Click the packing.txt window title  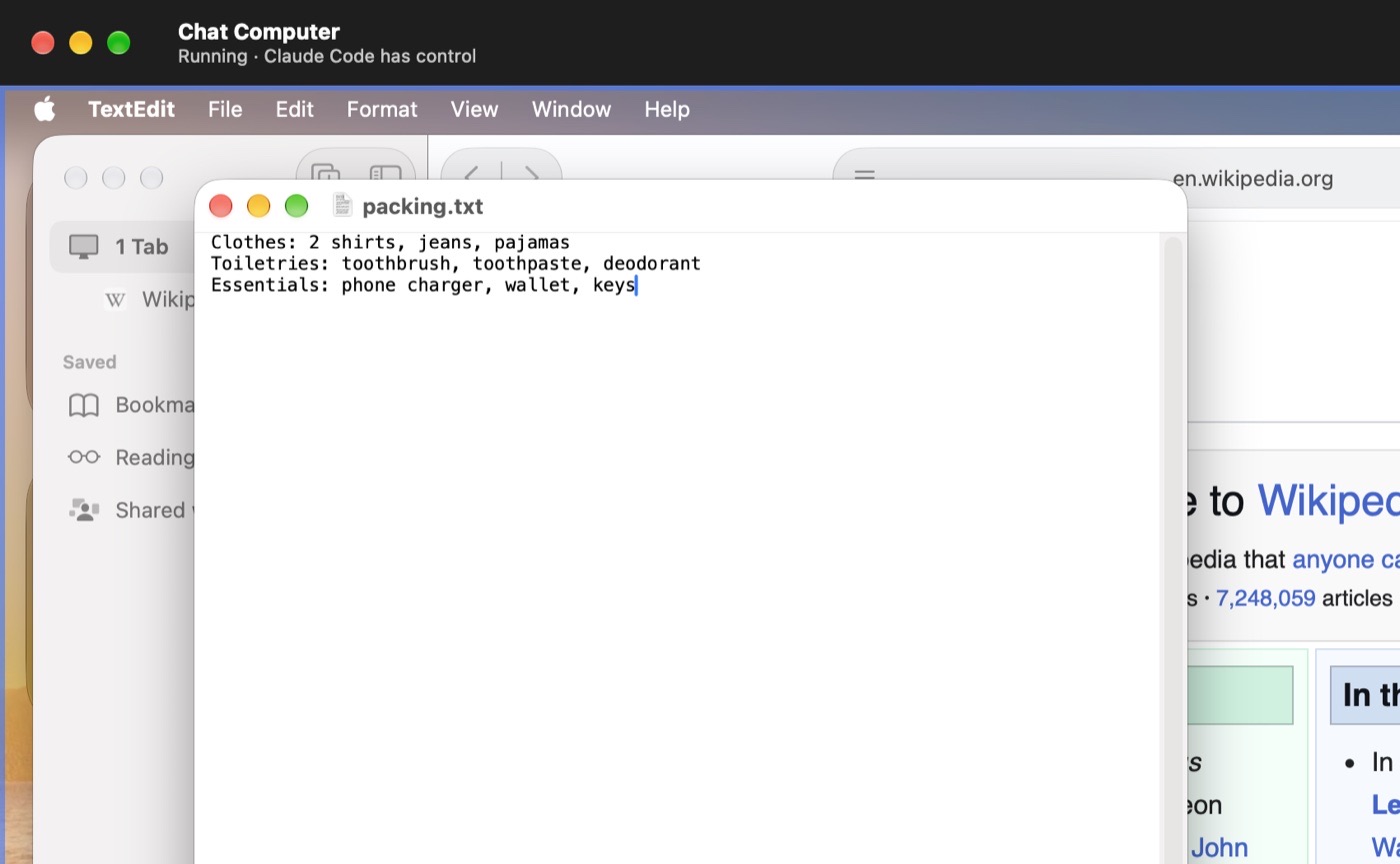pos(423,206)
